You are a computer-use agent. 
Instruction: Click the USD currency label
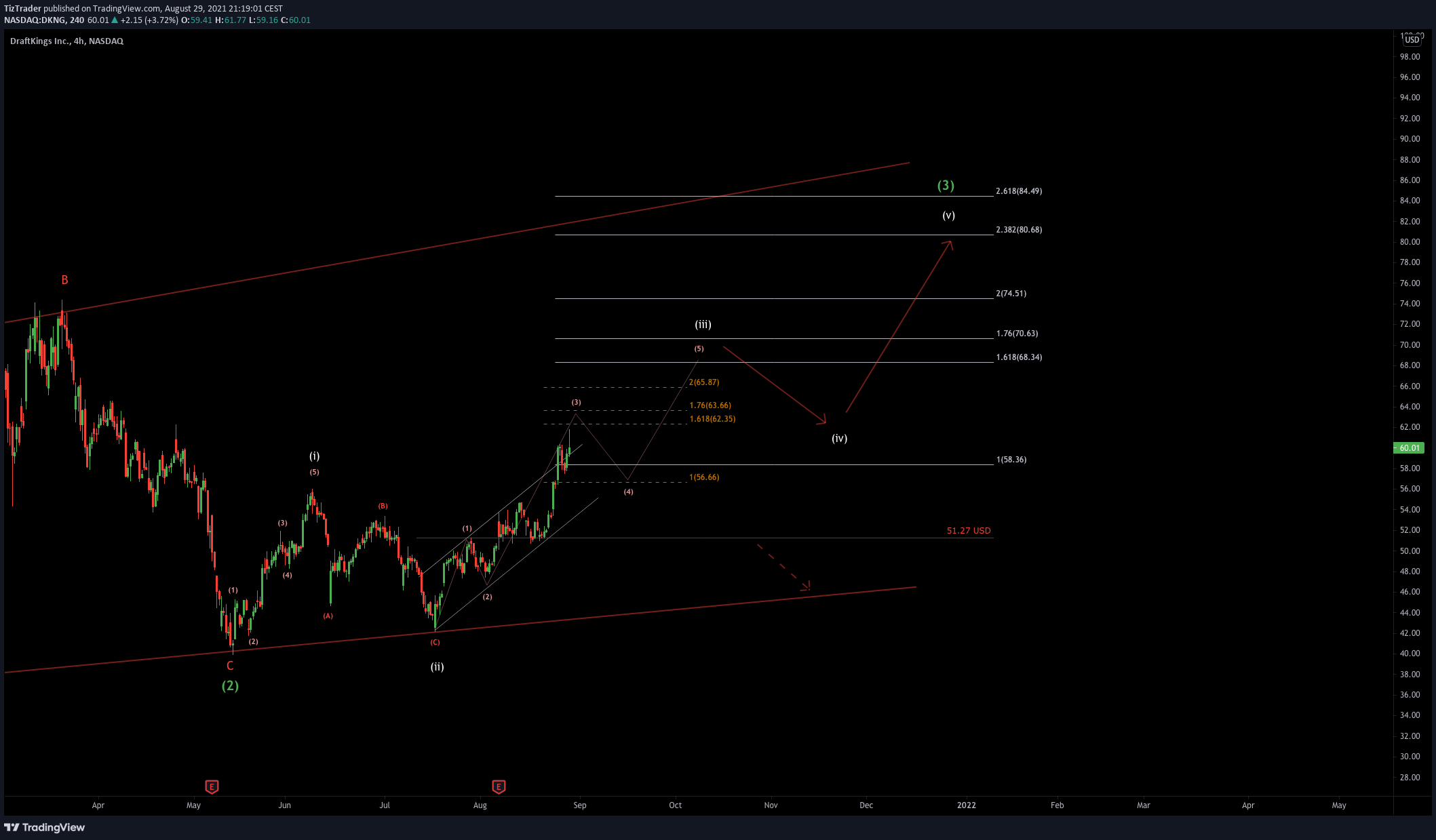click(1412, 39)
